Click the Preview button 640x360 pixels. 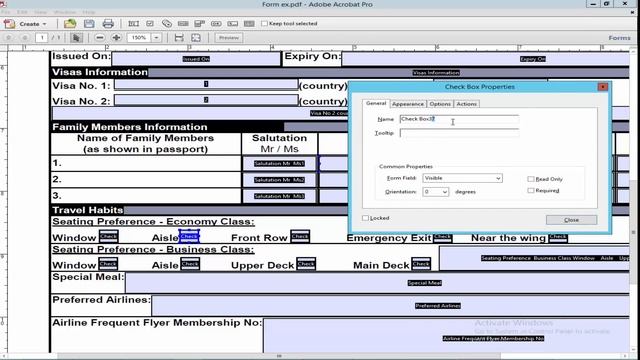(229, 38)
